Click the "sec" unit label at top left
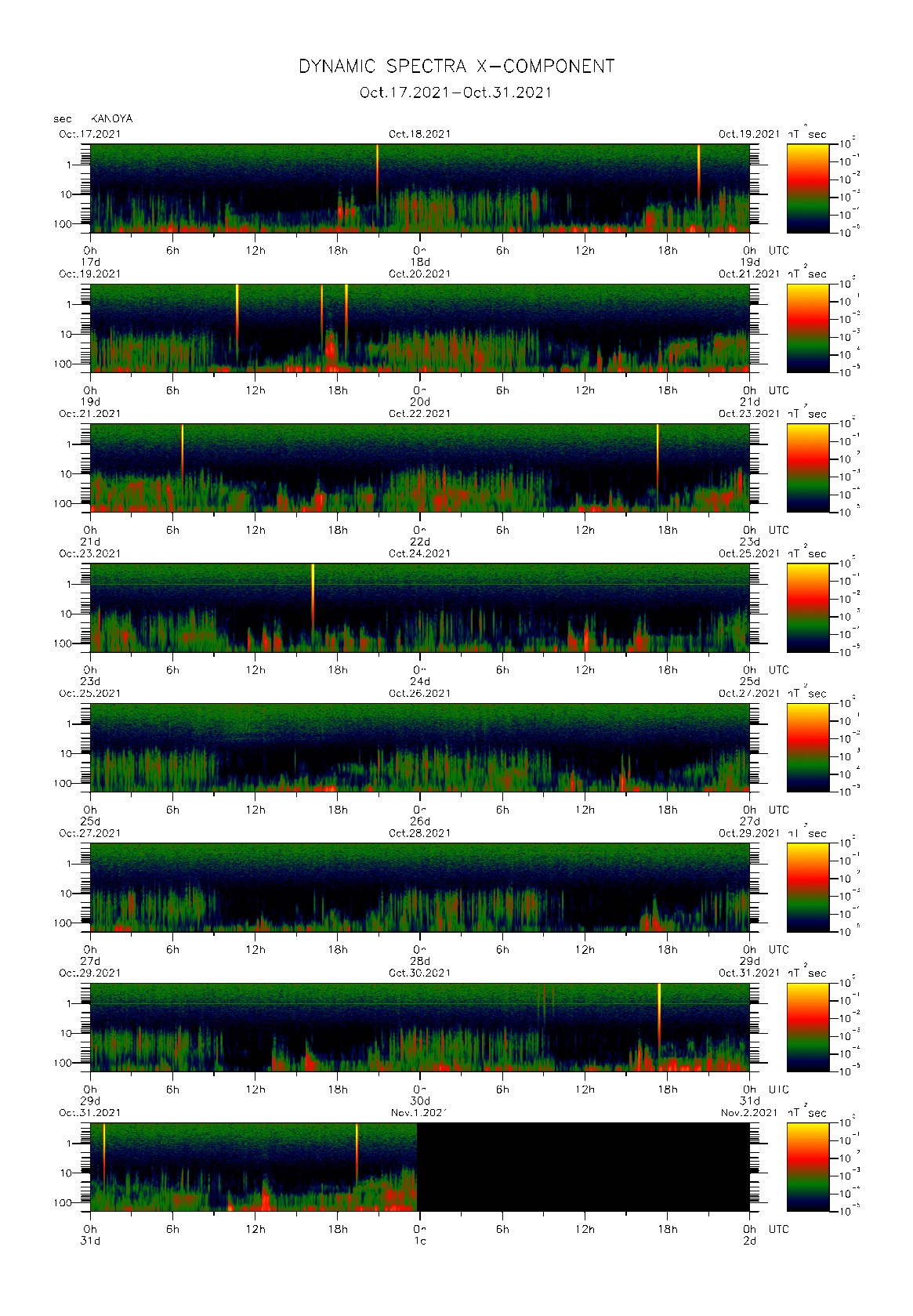The width and height of the screenshot is (913, 1316). tap(63, 119)
